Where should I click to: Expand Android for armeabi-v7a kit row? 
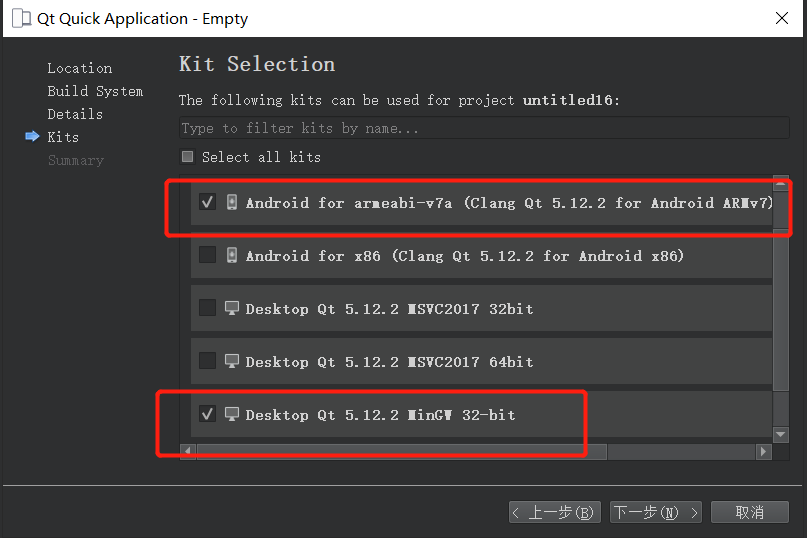[x=481, y=202]
